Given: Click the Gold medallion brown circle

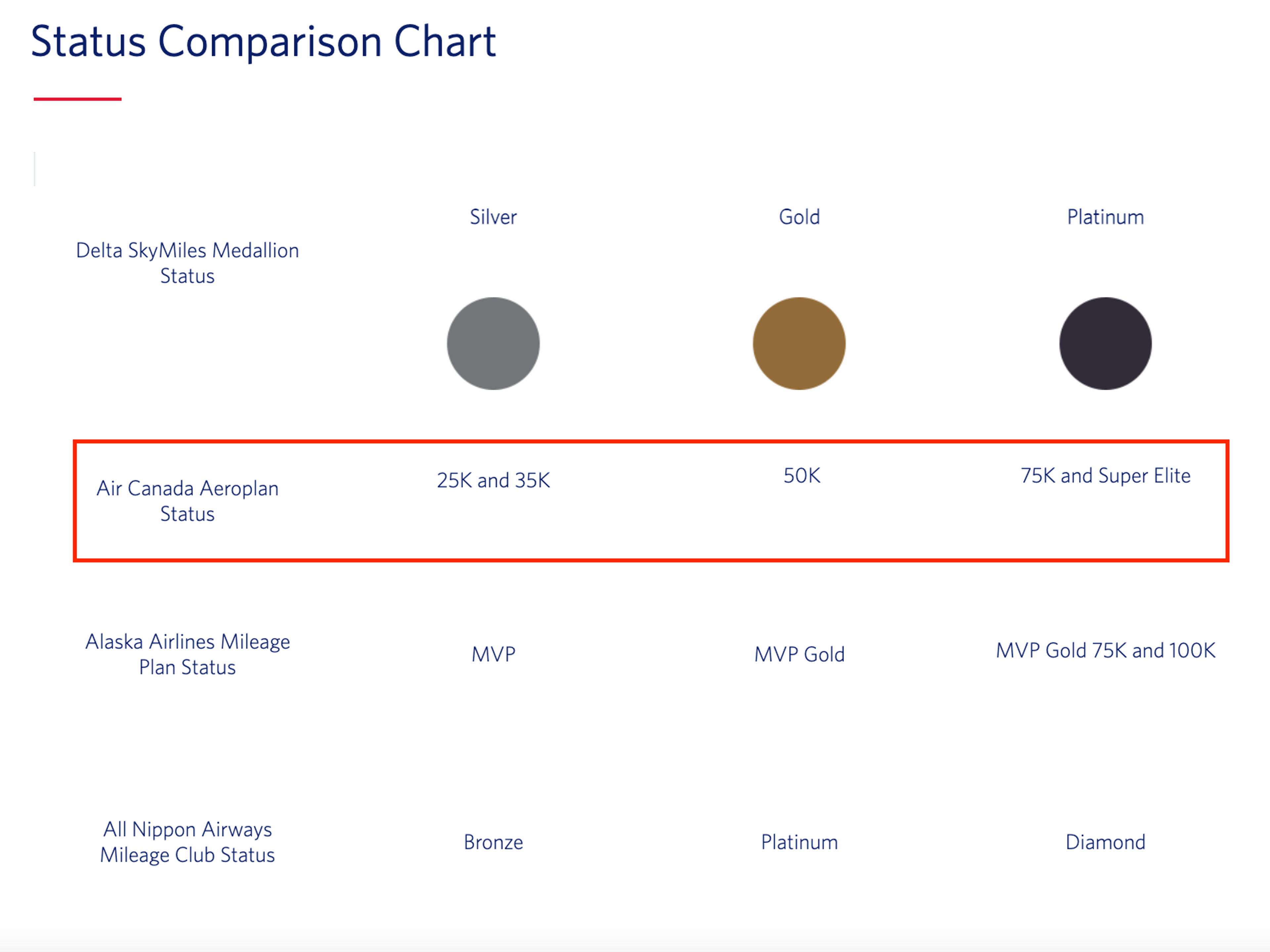Looking at the screenshot, I should point(799,343).
